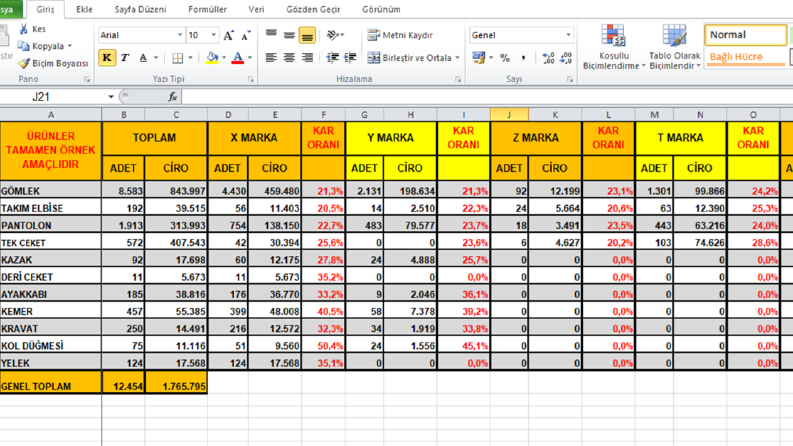Toggle bottom align button highlighted
The width and height of the screenshot is (793, 446).
307,35
